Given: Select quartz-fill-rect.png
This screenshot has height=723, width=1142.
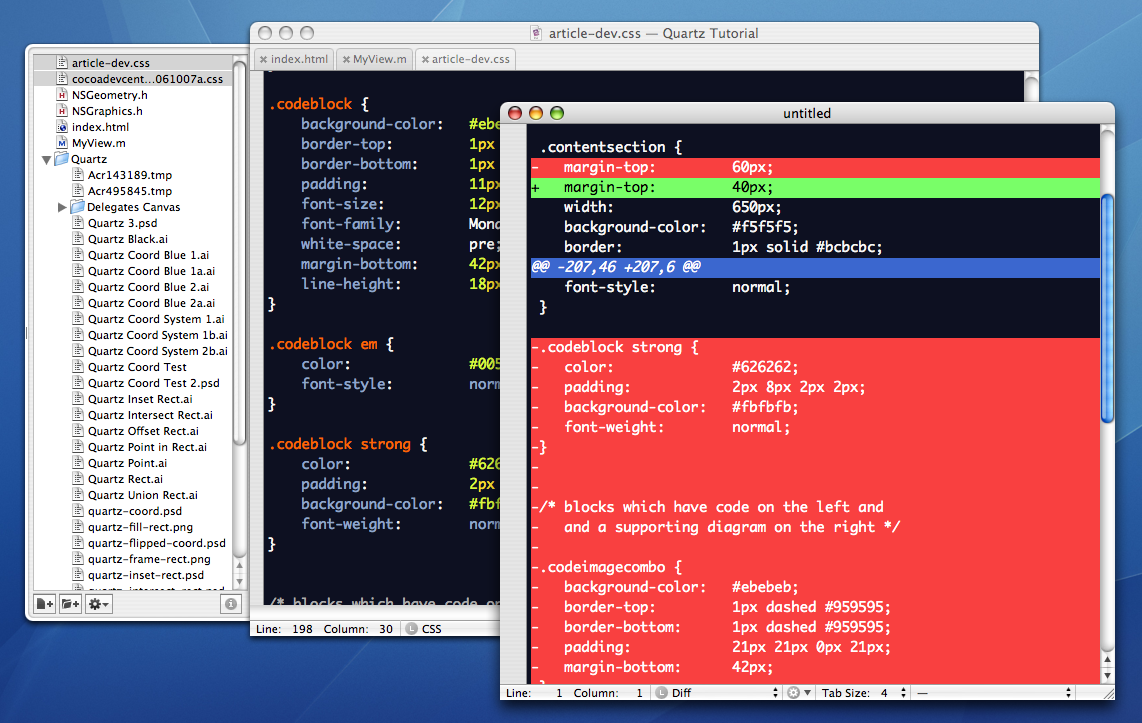Looking at the screenshot, I should (x=141, y=528).
